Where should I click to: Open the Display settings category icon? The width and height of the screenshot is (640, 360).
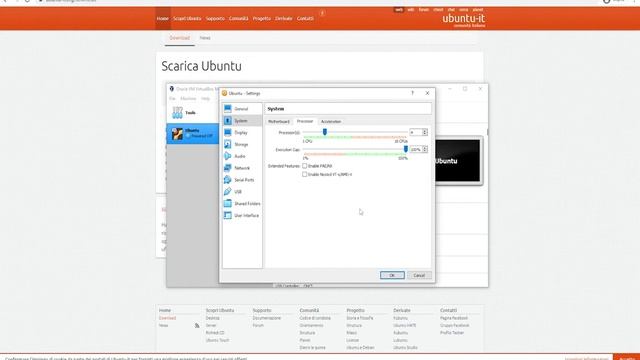pyautogui.click(x=228, y=132)
